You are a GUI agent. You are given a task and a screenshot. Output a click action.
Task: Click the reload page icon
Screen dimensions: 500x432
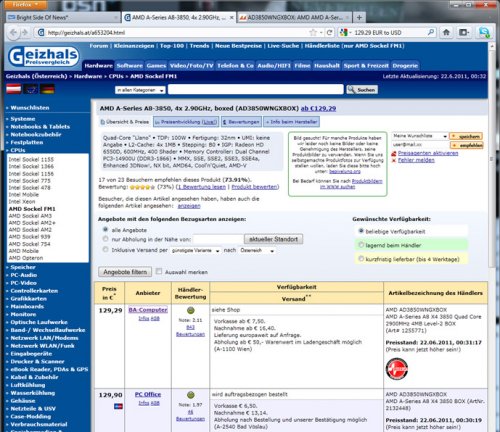coord(329,32)
